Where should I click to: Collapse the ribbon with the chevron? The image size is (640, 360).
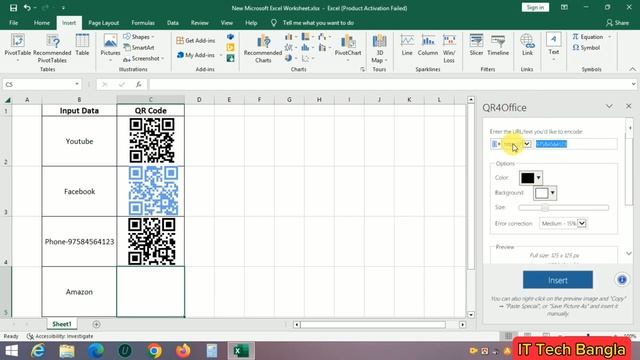tap(632, 69)
